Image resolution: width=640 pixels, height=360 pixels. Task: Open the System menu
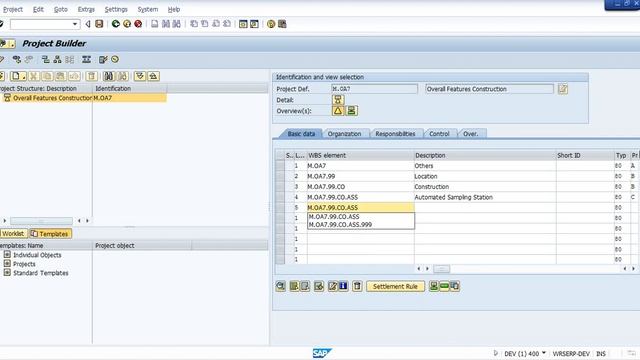[x=147, y=9]
